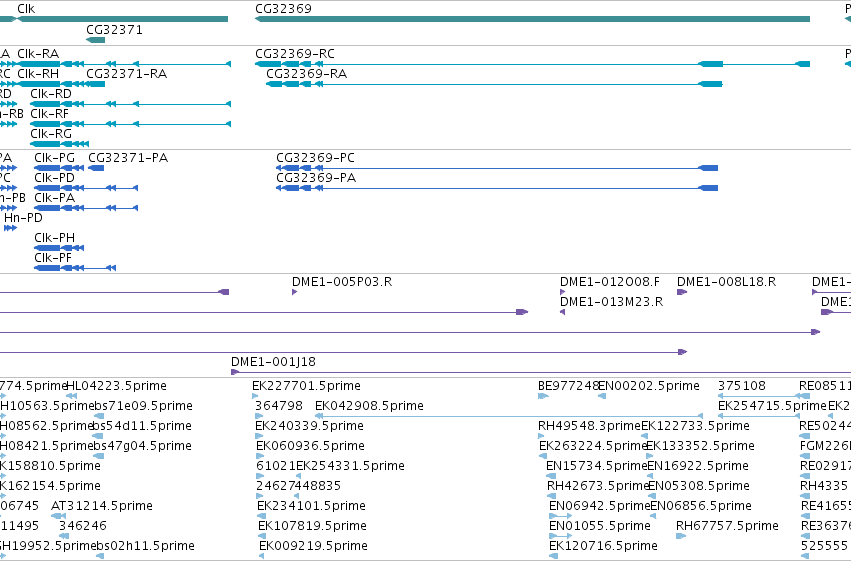Select transcript Clk-RF
The width and height of the screenshot is (851, 561).
click(50, 114)
